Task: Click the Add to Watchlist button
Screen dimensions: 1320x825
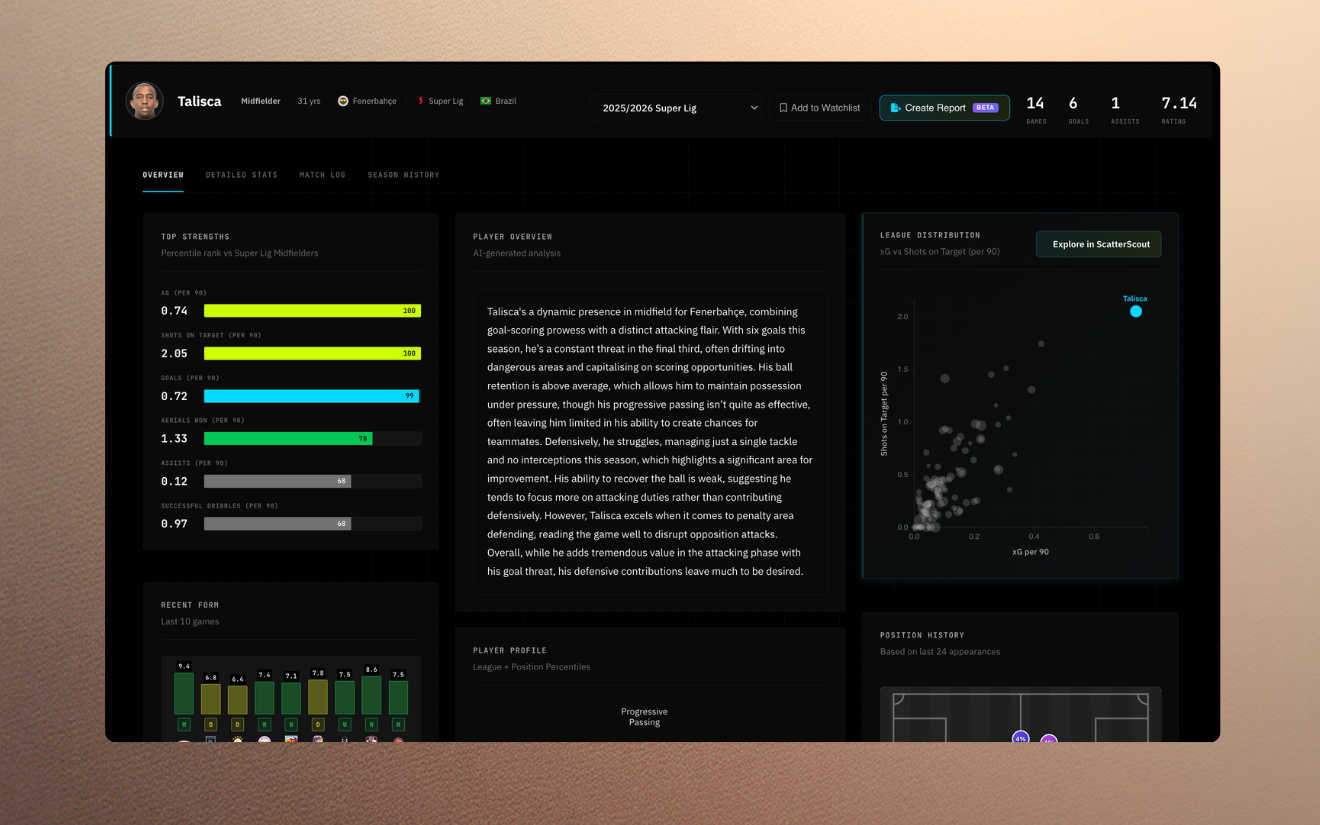Action: [x=819, y=108]
